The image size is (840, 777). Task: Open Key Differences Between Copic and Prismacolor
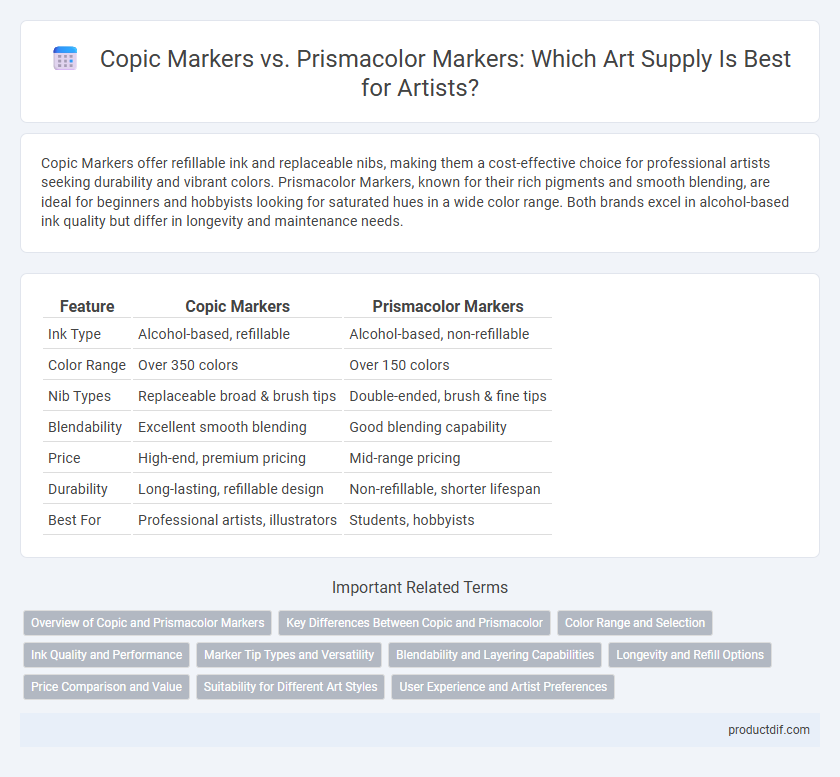tap(414, 623)
